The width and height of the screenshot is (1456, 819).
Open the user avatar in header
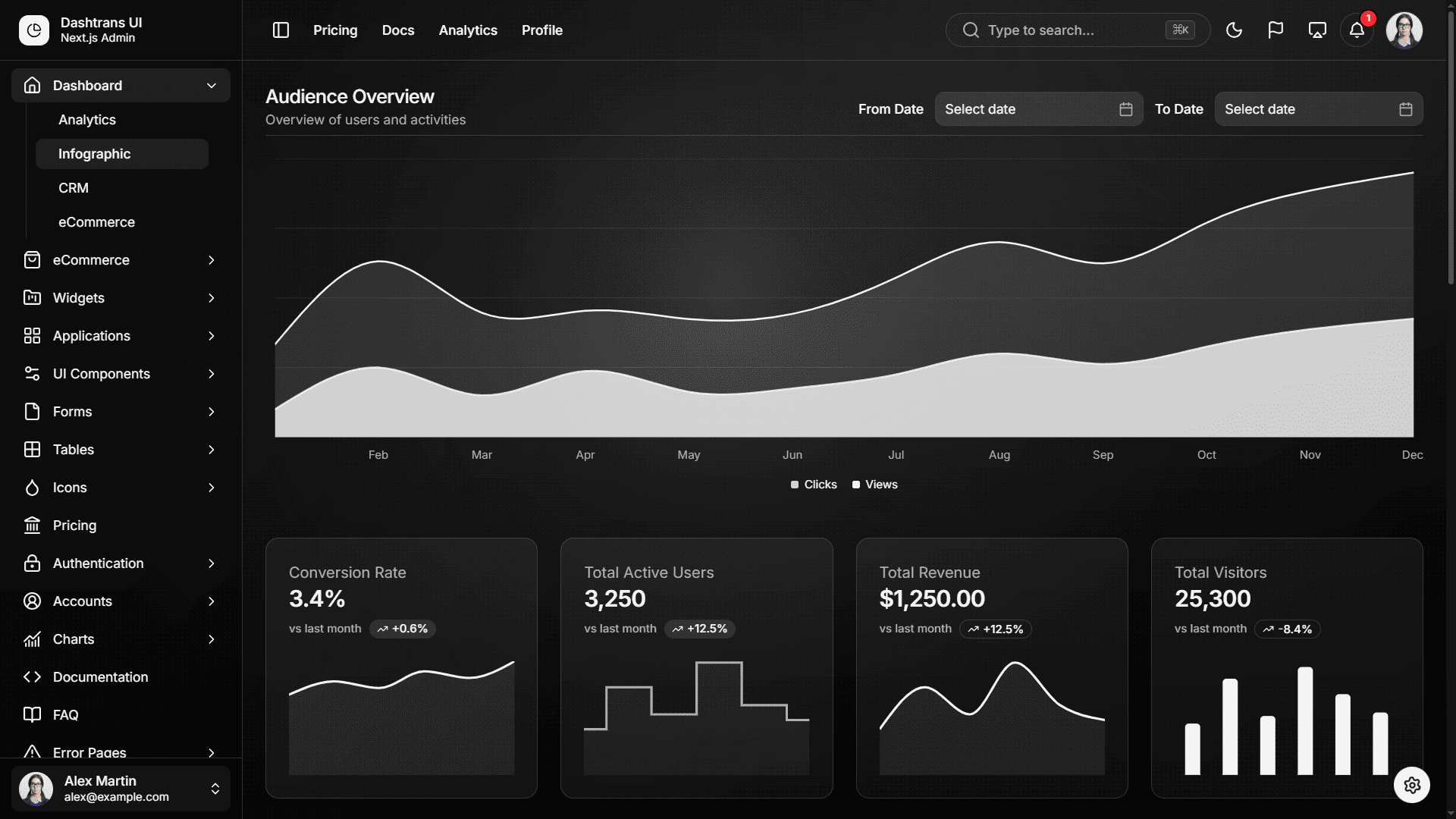[1404, 30]
